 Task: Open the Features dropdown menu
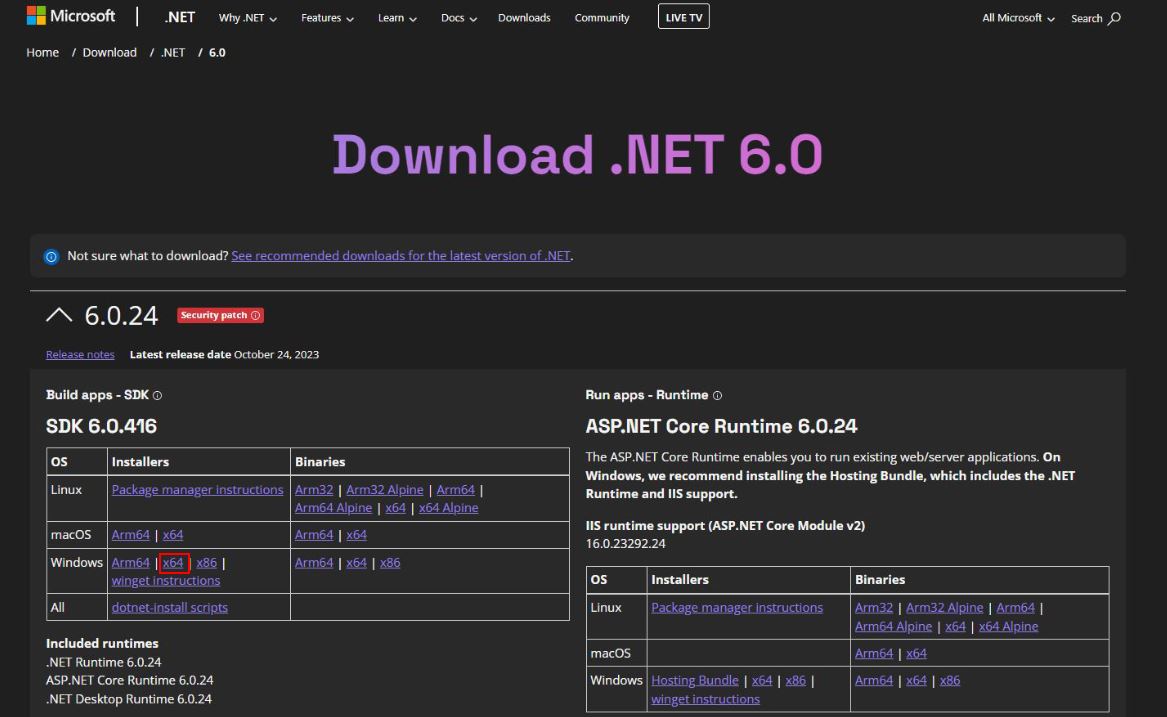(x=327, y=18)
